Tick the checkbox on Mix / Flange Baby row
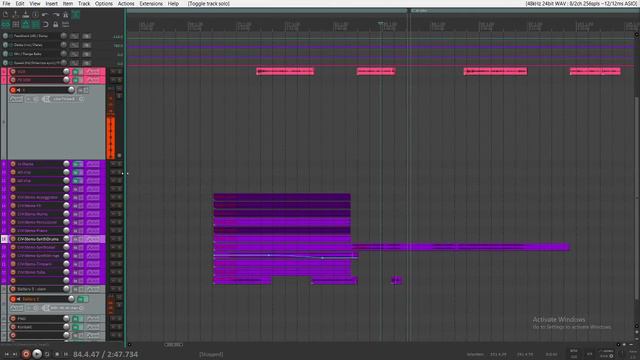 (11, 54)
